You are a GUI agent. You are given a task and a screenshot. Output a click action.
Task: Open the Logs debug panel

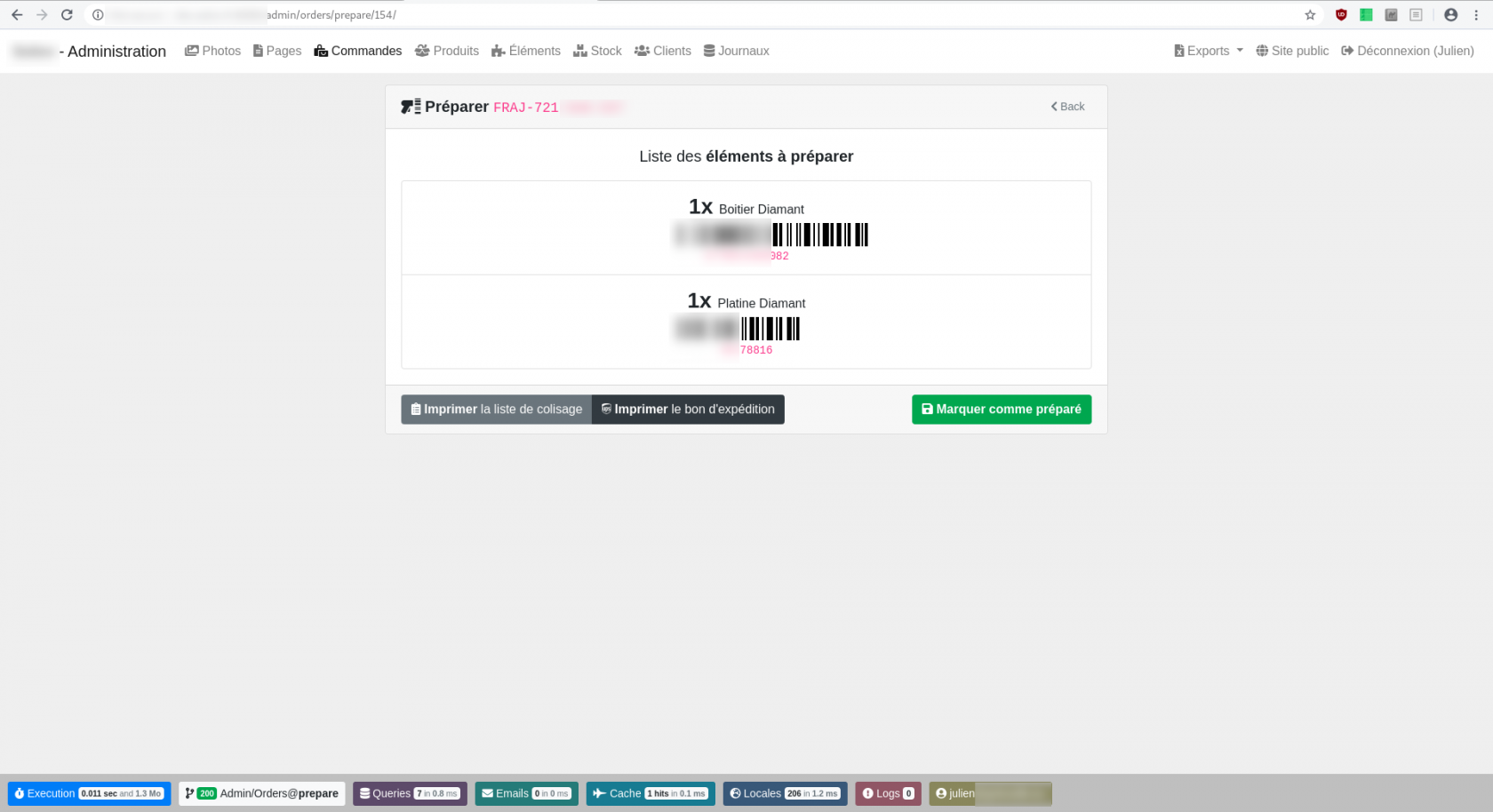888,793
